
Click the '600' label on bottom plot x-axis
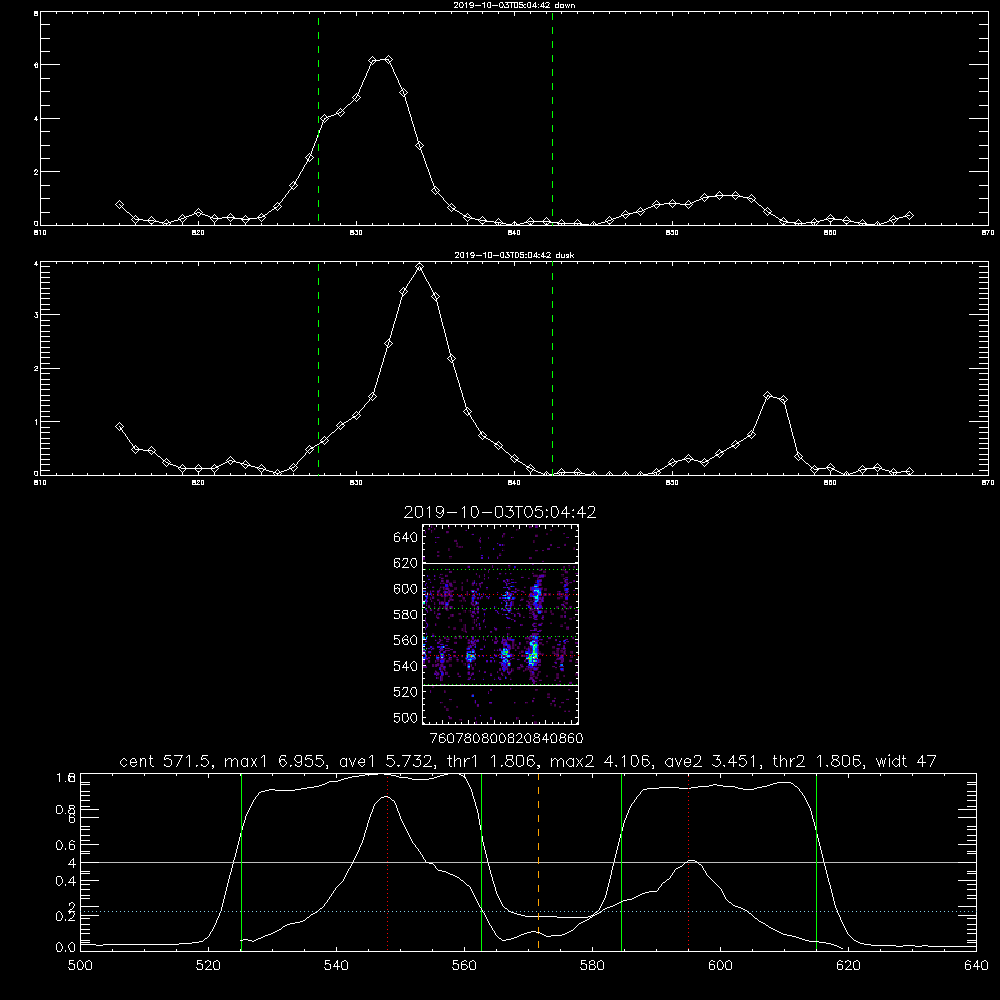(x=721, y=966)
